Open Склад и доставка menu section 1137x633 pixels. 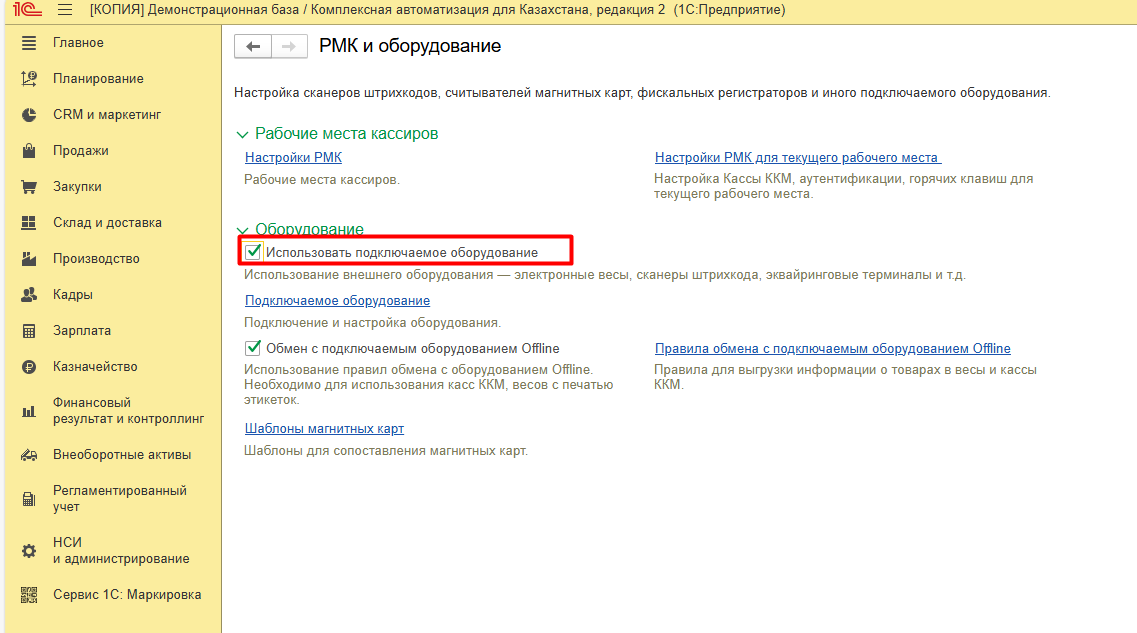(x=107, y=223)
